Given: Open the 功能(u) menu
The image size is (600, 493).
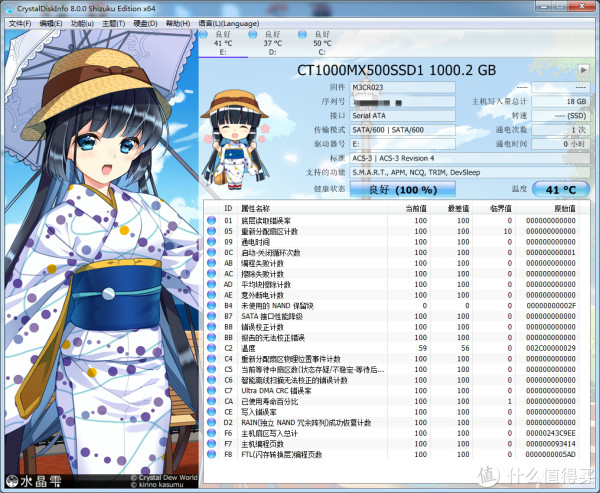Looking at the screenshot, I should click(82, 23).
